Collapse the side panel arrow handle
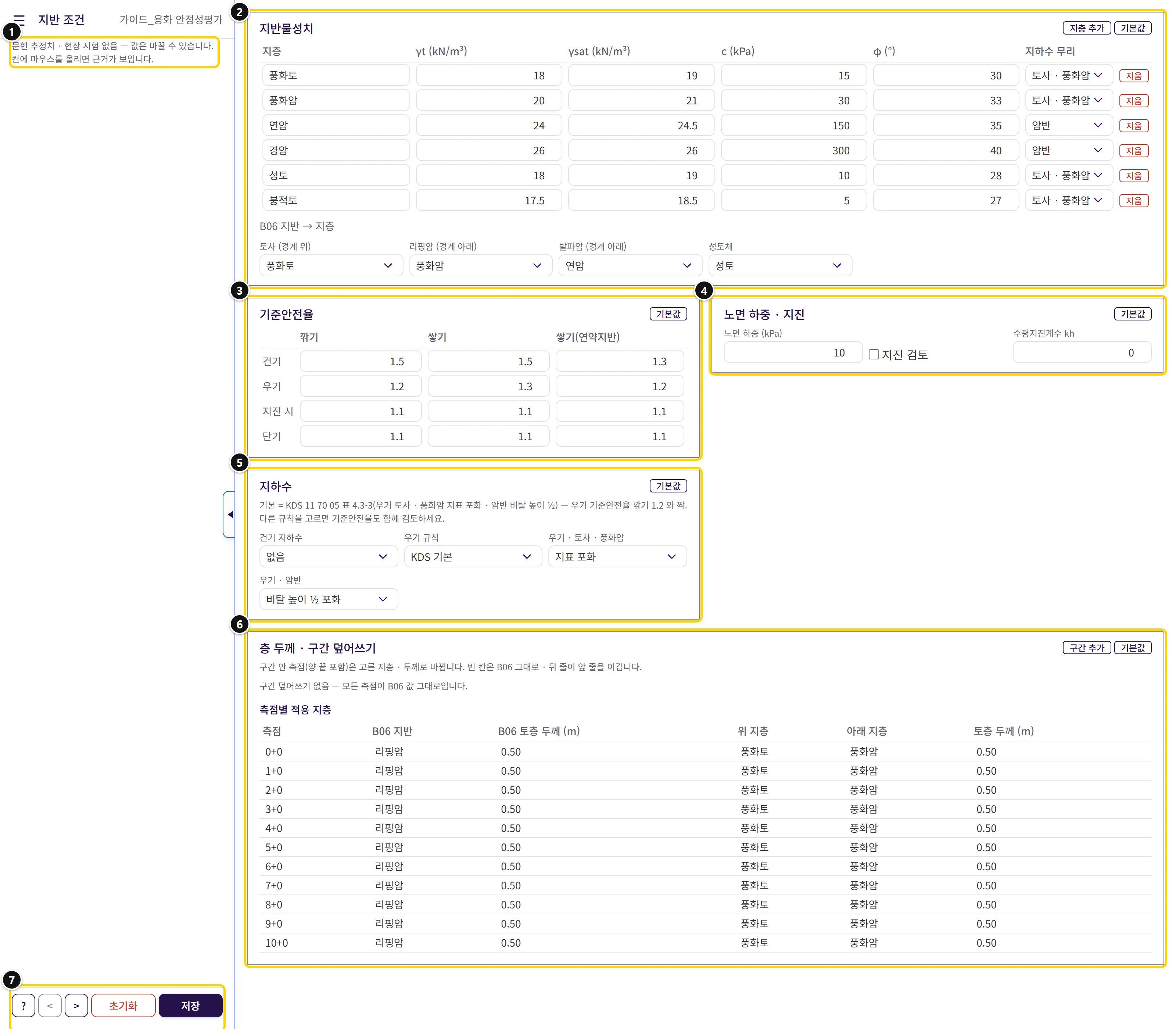 230,514
